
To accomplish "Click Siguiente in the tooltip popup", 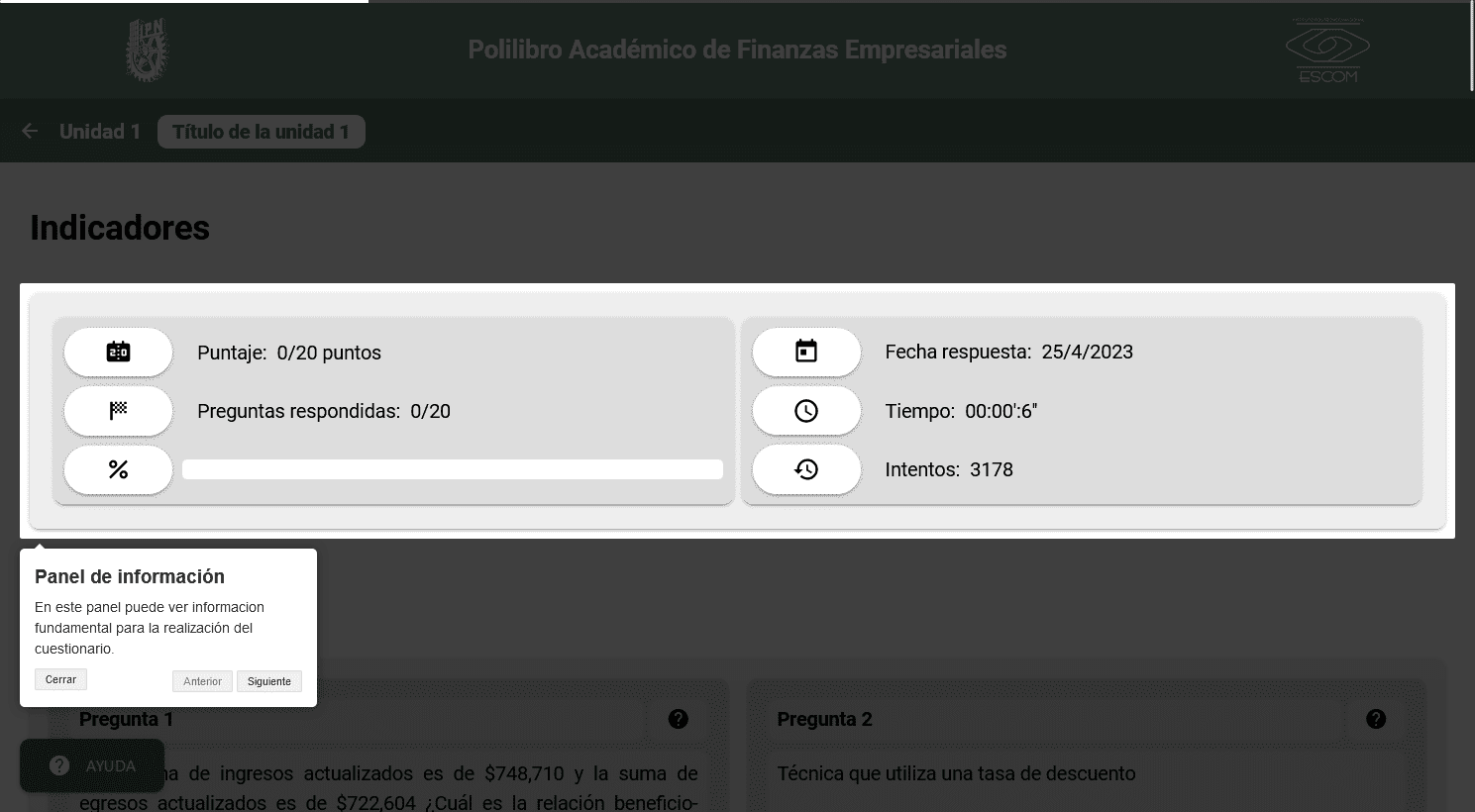I will coord(268,681).
